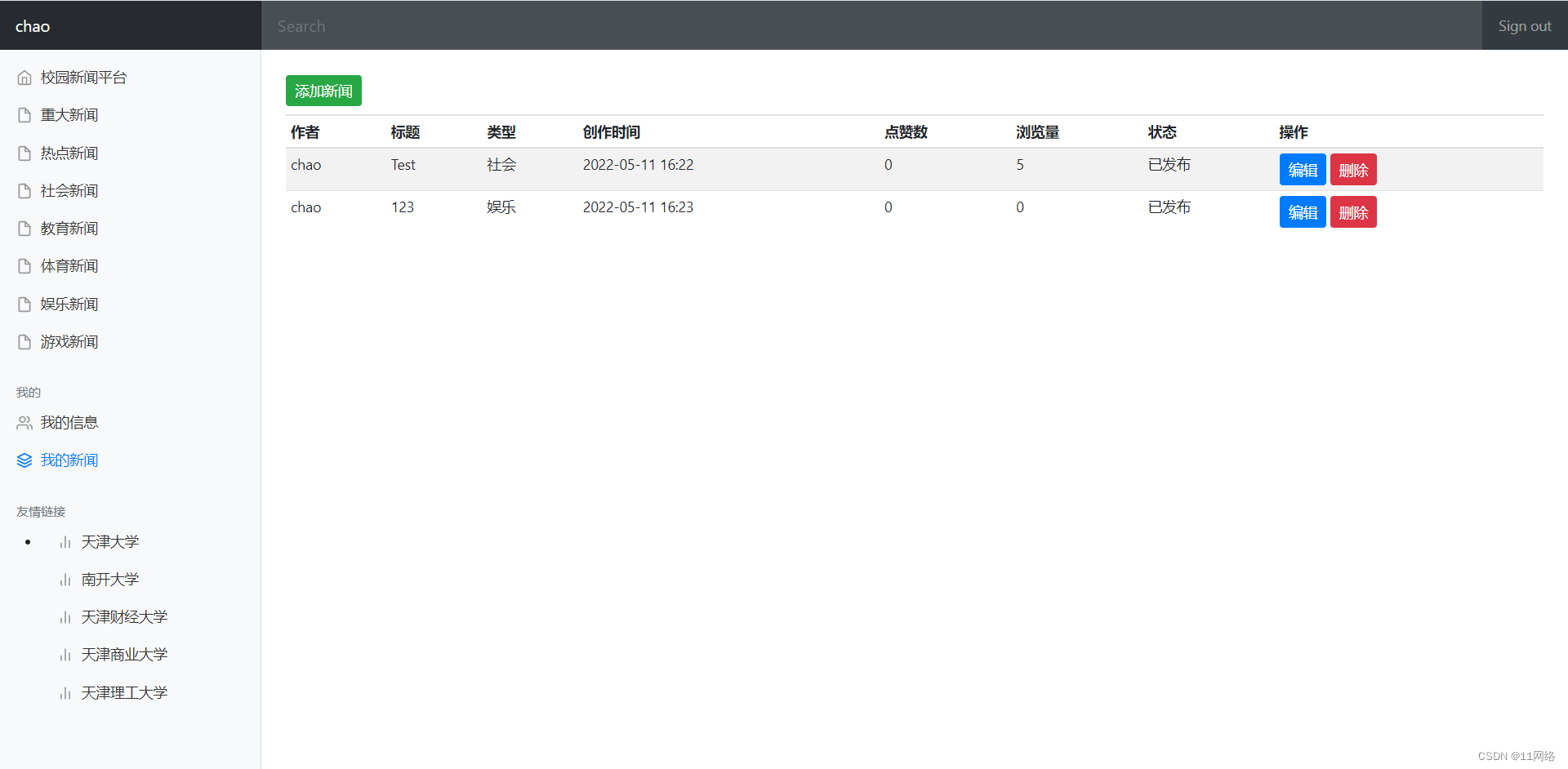Click the title cell 123
The image size is (1568, 769).
pos(403,207)
